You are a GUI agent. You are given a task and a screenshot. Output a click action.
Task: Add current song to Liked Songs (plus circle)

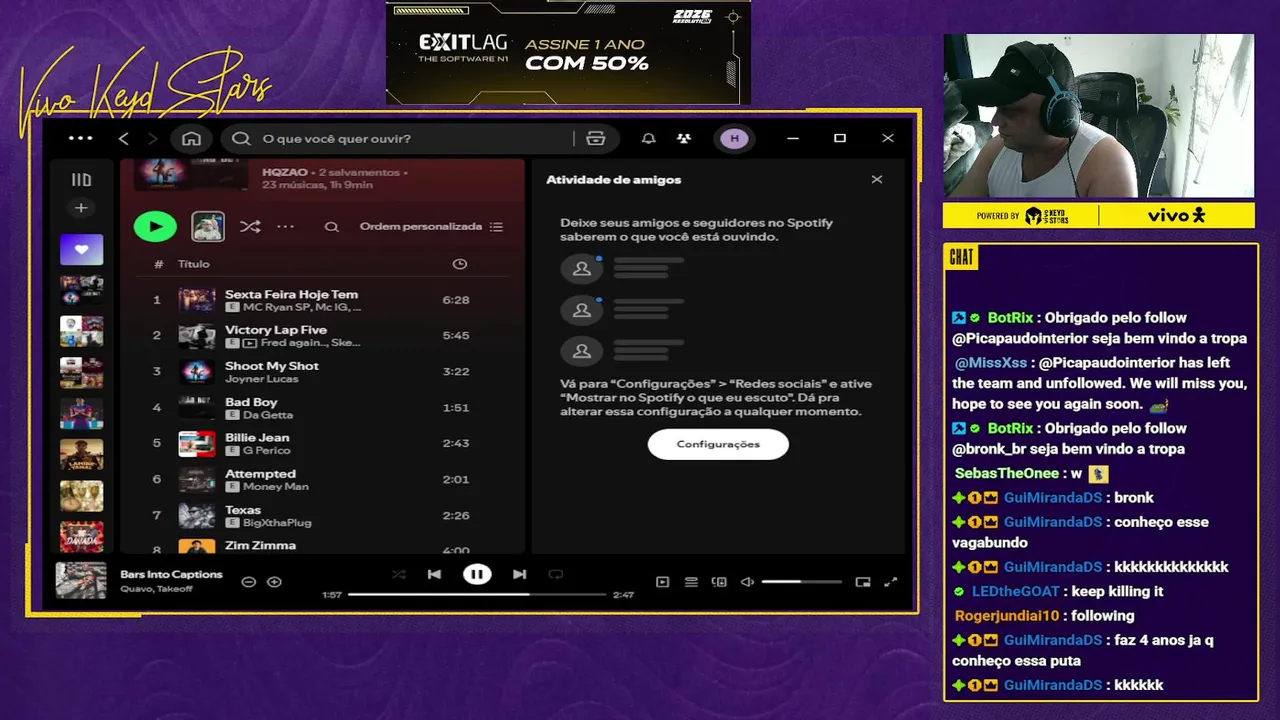pyautogui.click(x=274, y=582)
